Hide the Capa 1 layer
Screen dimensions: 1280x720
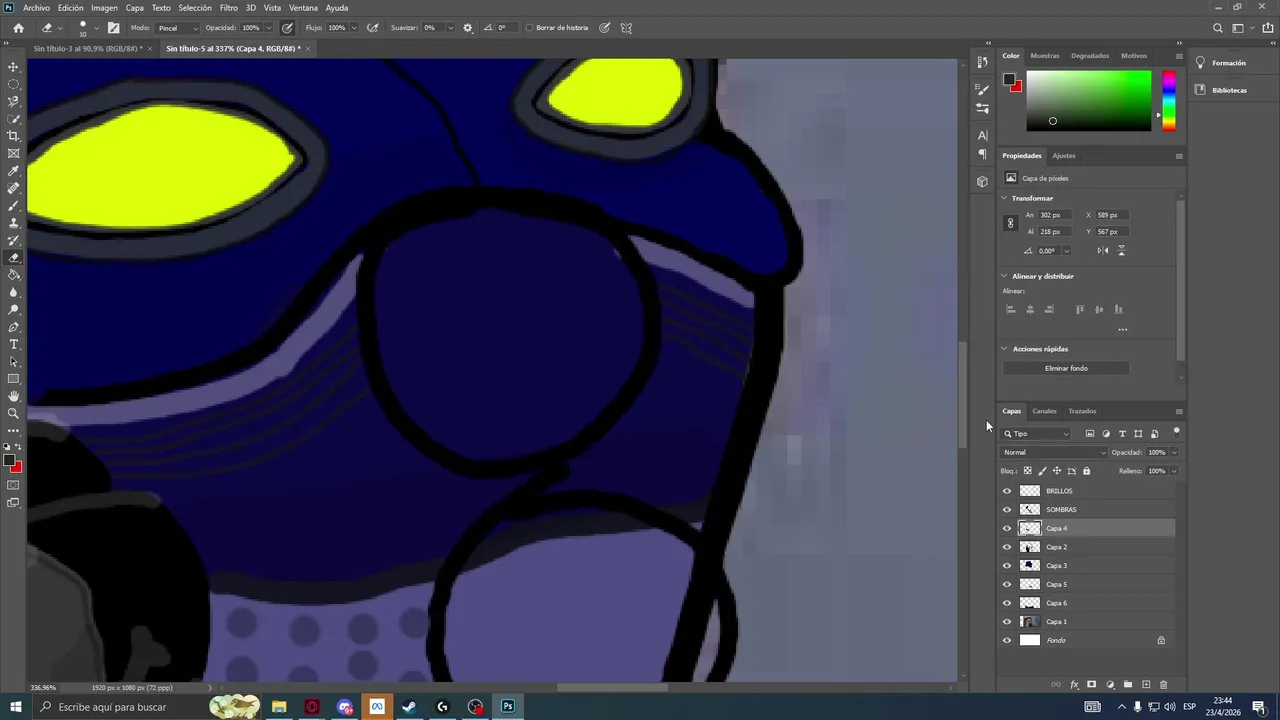coord(1007,622)
